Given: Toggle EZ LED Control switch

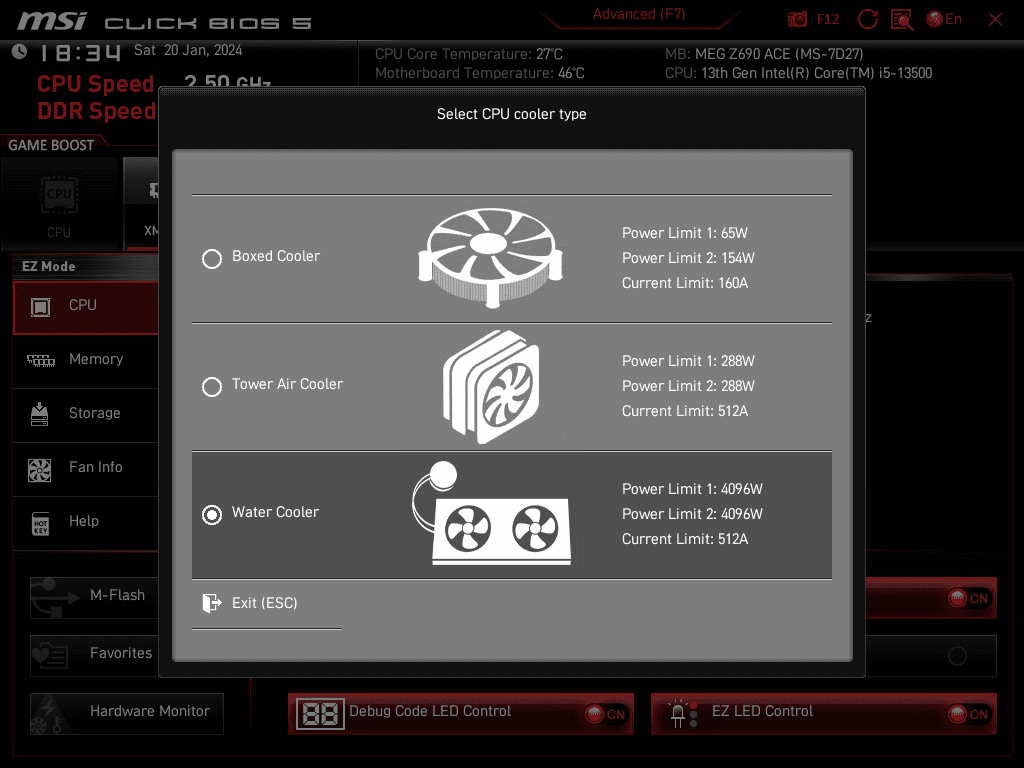Looking at the screenshot, I should click(x=969, y=714).
